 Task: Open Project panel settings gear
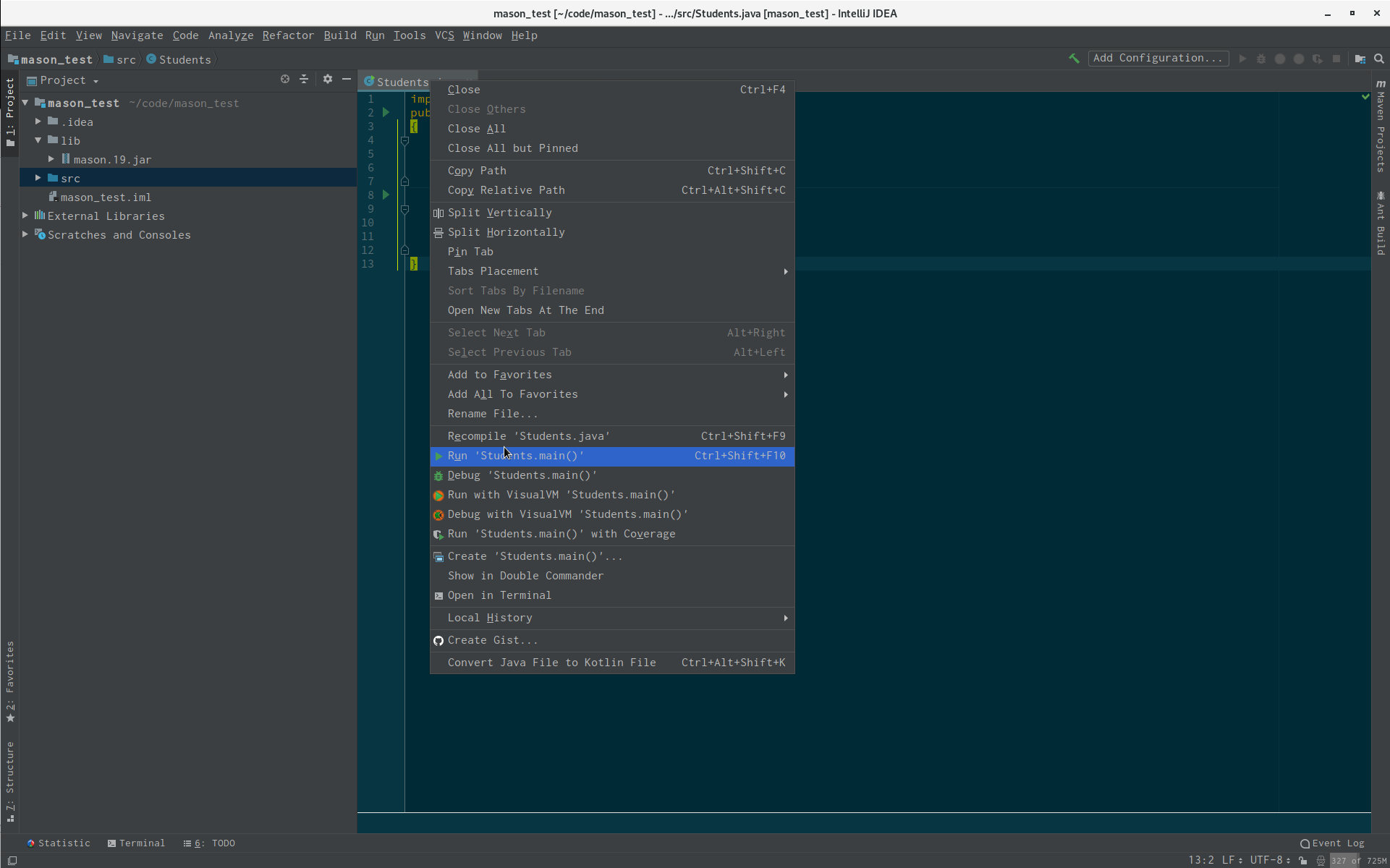pyautogui.click(x=328, y=79)
